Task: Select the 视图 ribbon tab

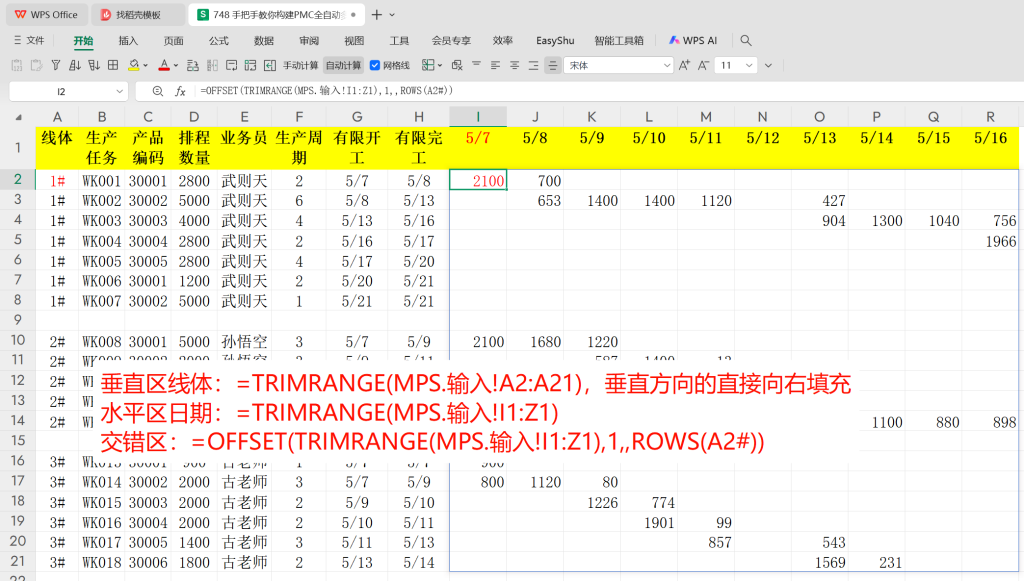Action: coord(354,40)
